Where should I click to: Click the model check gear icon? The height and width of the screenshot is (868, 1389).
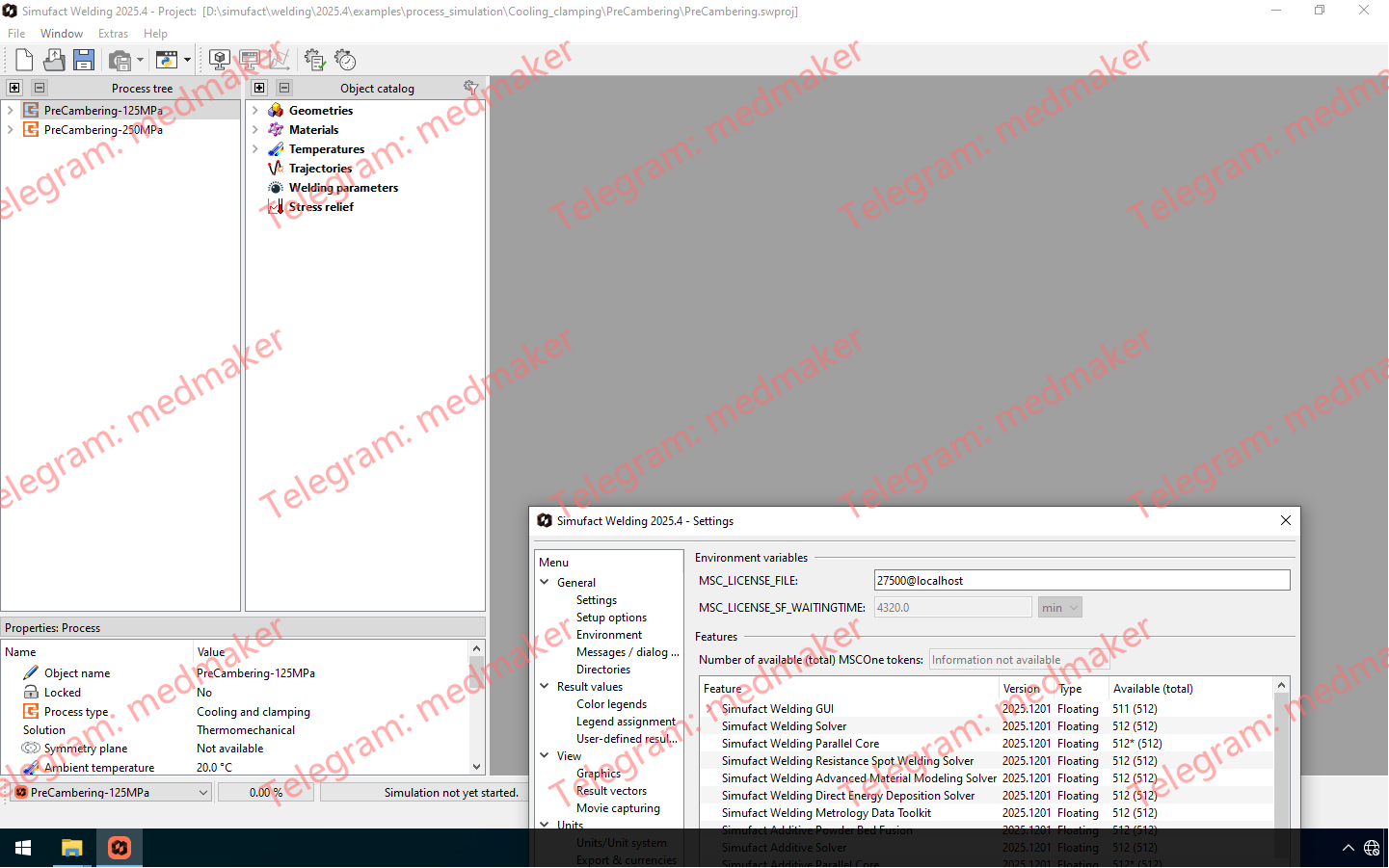(x=314, y=60)
